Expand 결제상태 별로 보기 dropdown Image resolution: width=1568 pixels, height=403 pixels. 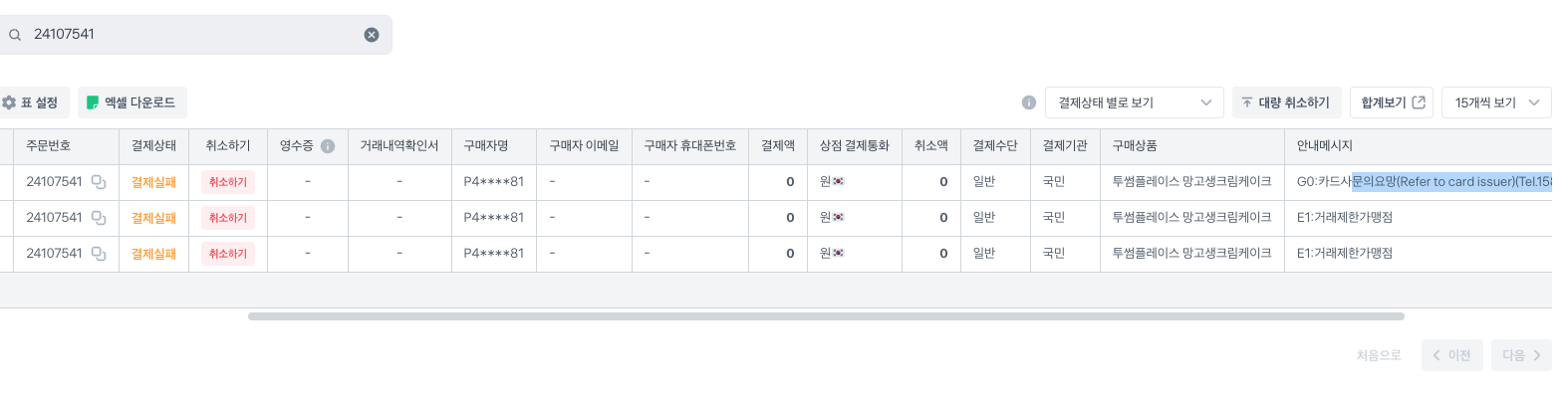point(1134,102)
